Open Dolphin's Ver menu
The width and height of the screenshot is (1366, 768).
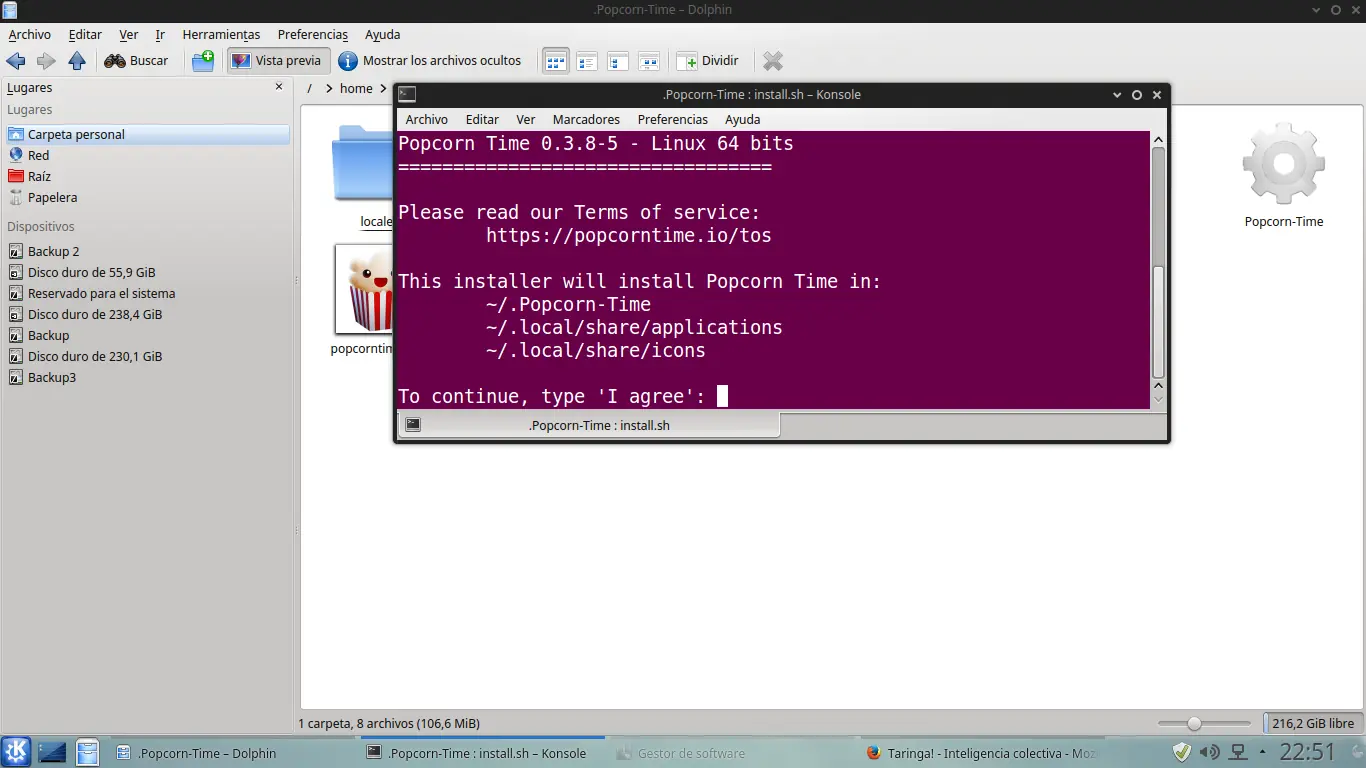(x=129, y=34)
